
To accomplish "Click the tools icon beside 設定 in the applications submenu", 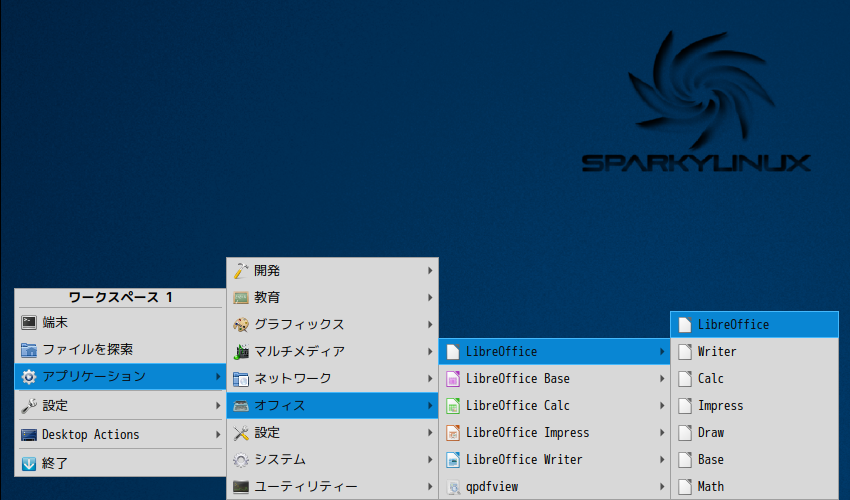I will 241,433.
